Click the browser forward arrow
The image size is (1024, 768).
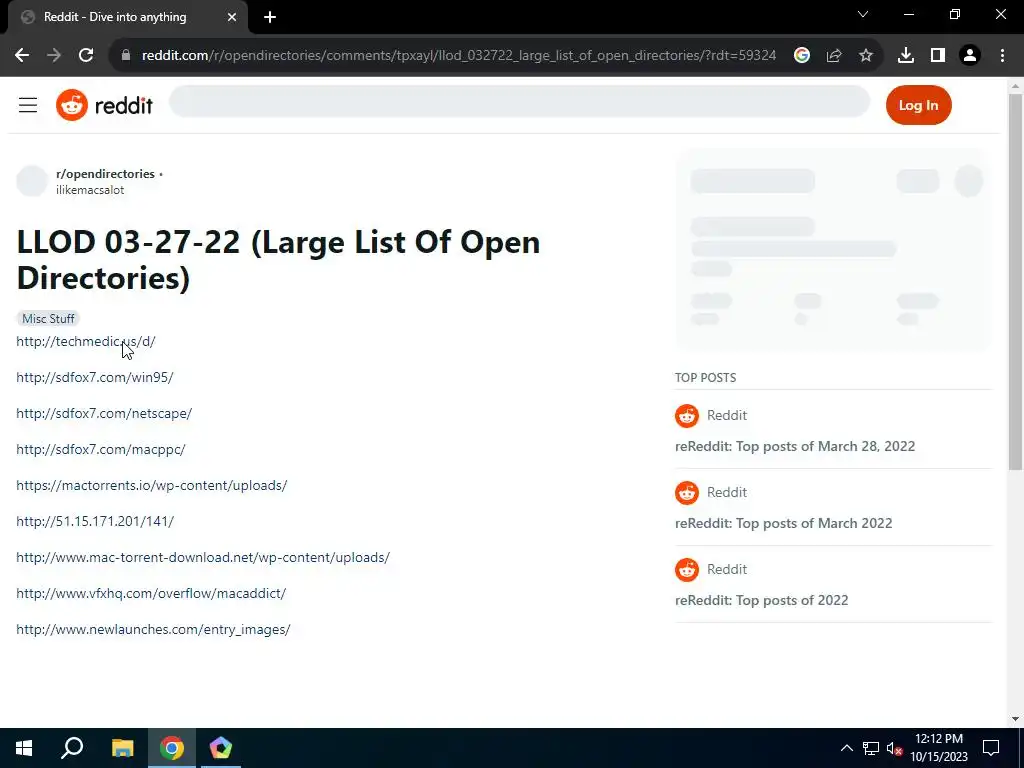click(x=54, y=56)
